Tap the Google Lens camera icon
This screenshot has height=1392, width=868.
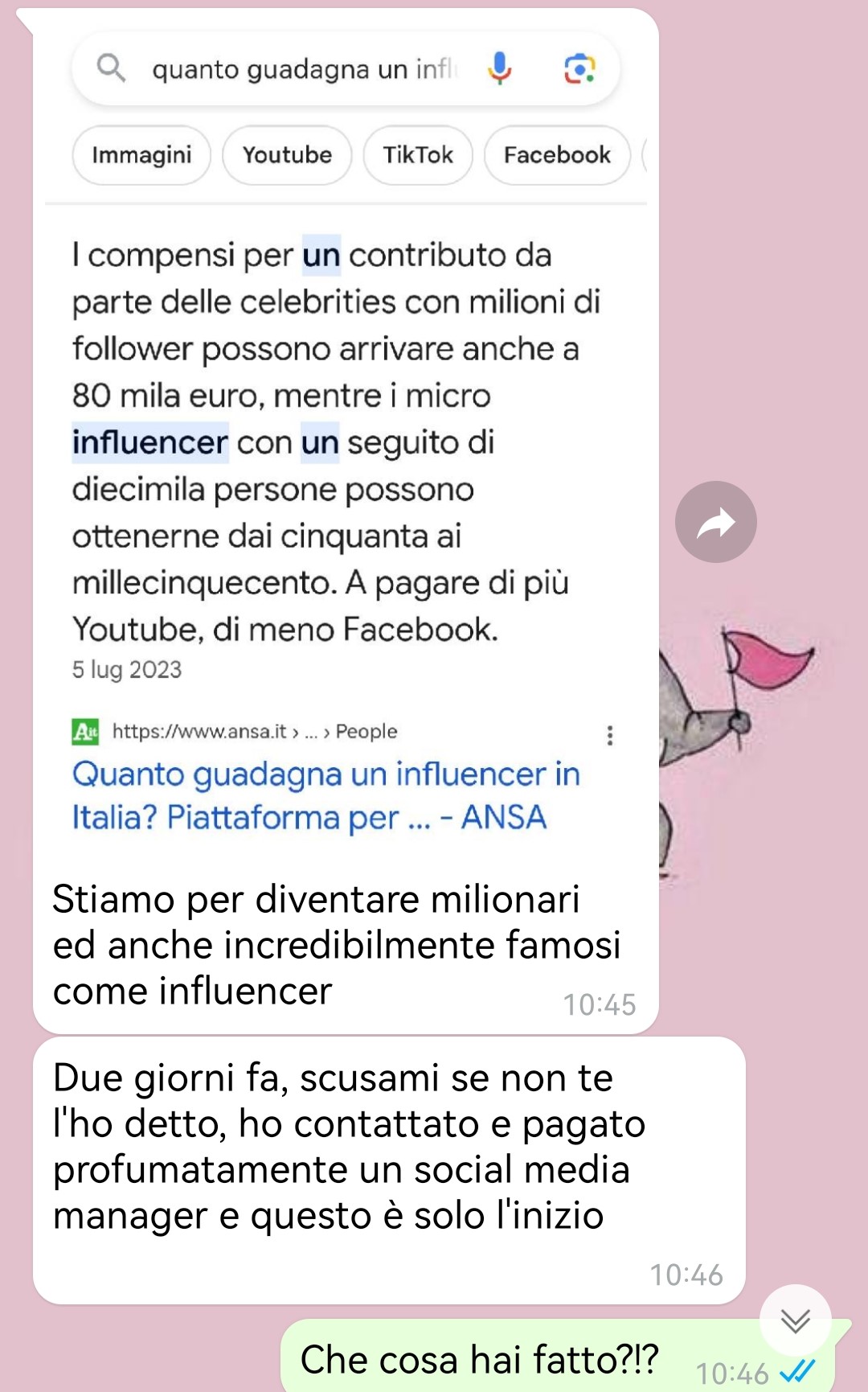tap(579, 68)
